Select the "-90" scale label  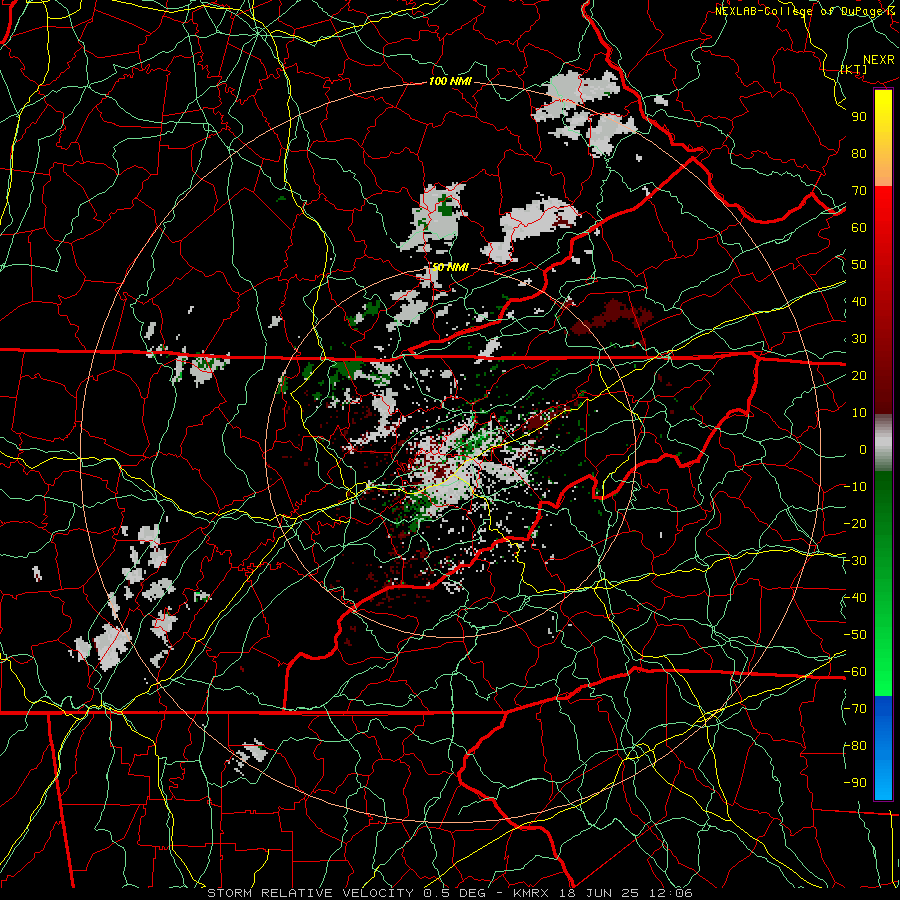tap(855, 783)
